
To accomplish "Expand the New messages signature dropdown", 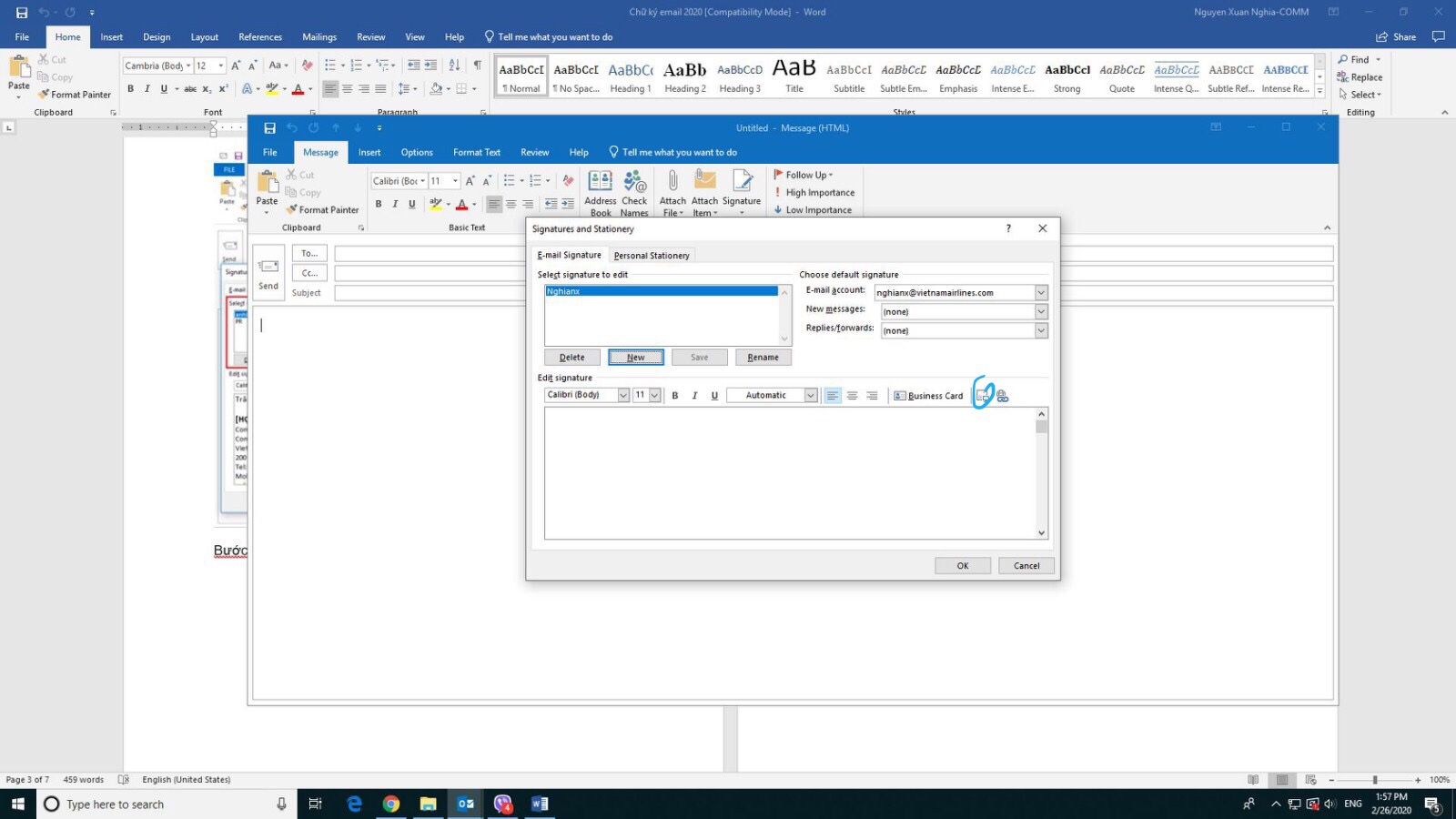I will point(1041,311).
